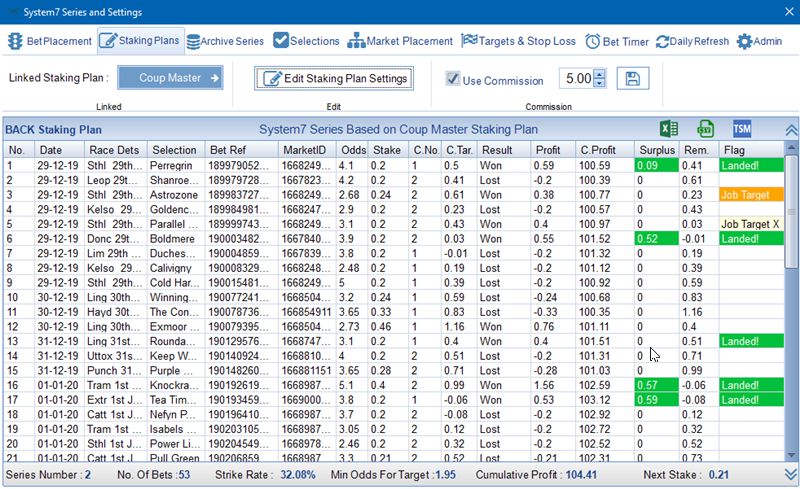This screenshot has height=489, width=800.
Task: Sort by the Stake column header
Action: click(x=388, y=150)
